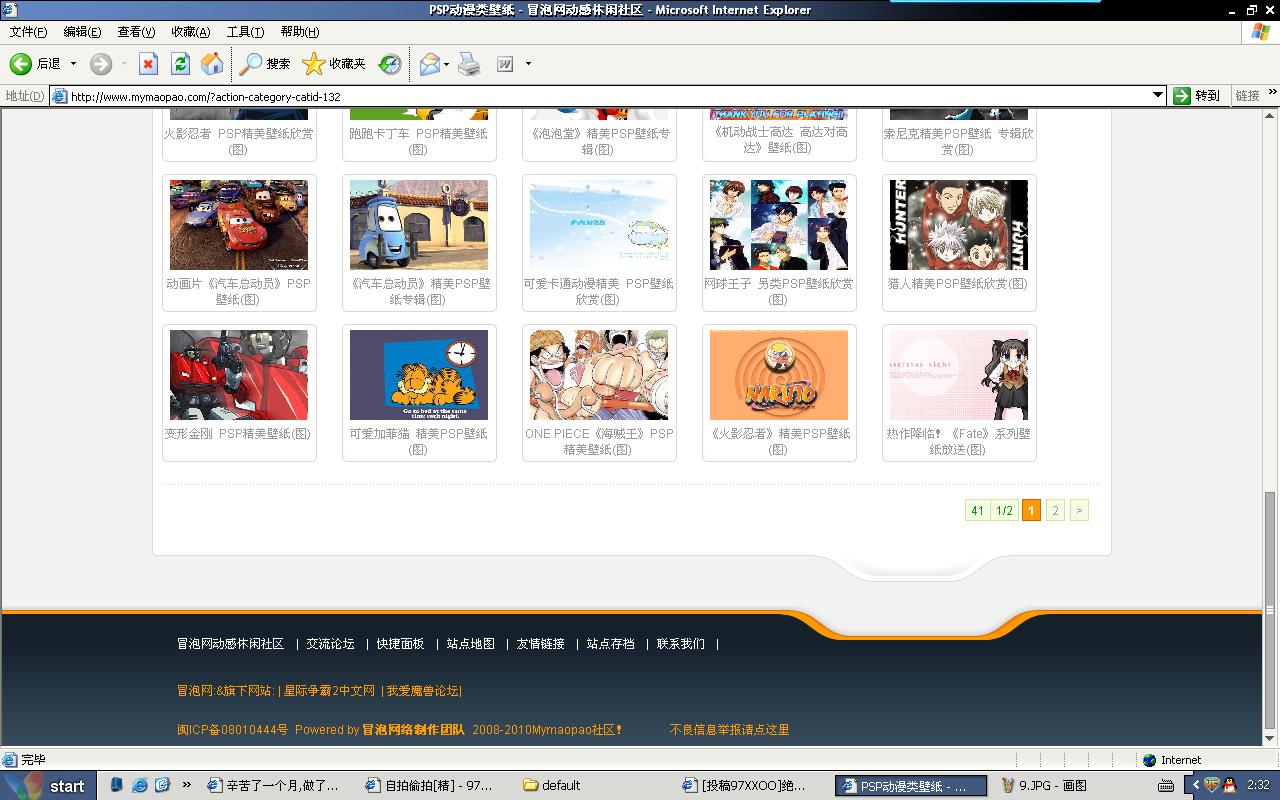Open the 友情链接 footer link
This screenshot has height=800, width=1280.
tap(541, 644)
